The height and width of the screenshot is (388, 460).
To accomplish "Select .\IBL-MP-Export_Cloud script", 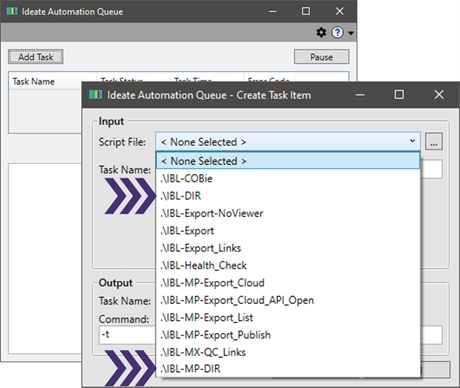I will 288,283.
